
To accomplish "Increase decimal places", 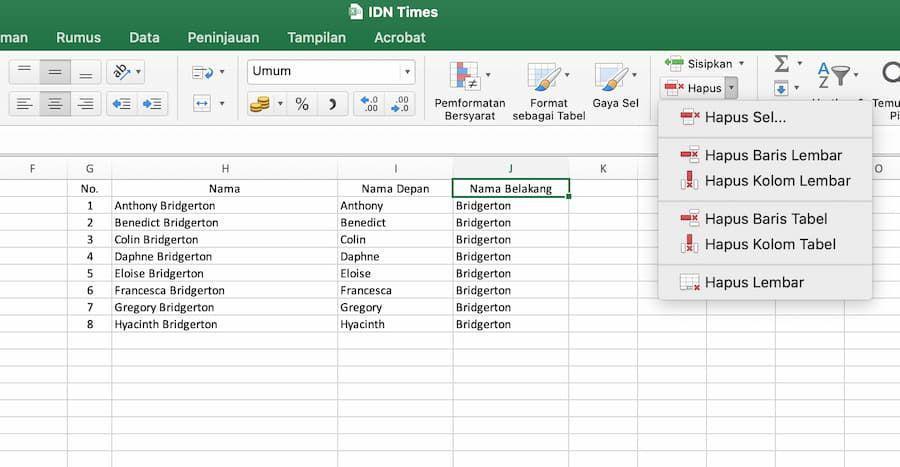I will pyautogui.click(x=368, y=104).
